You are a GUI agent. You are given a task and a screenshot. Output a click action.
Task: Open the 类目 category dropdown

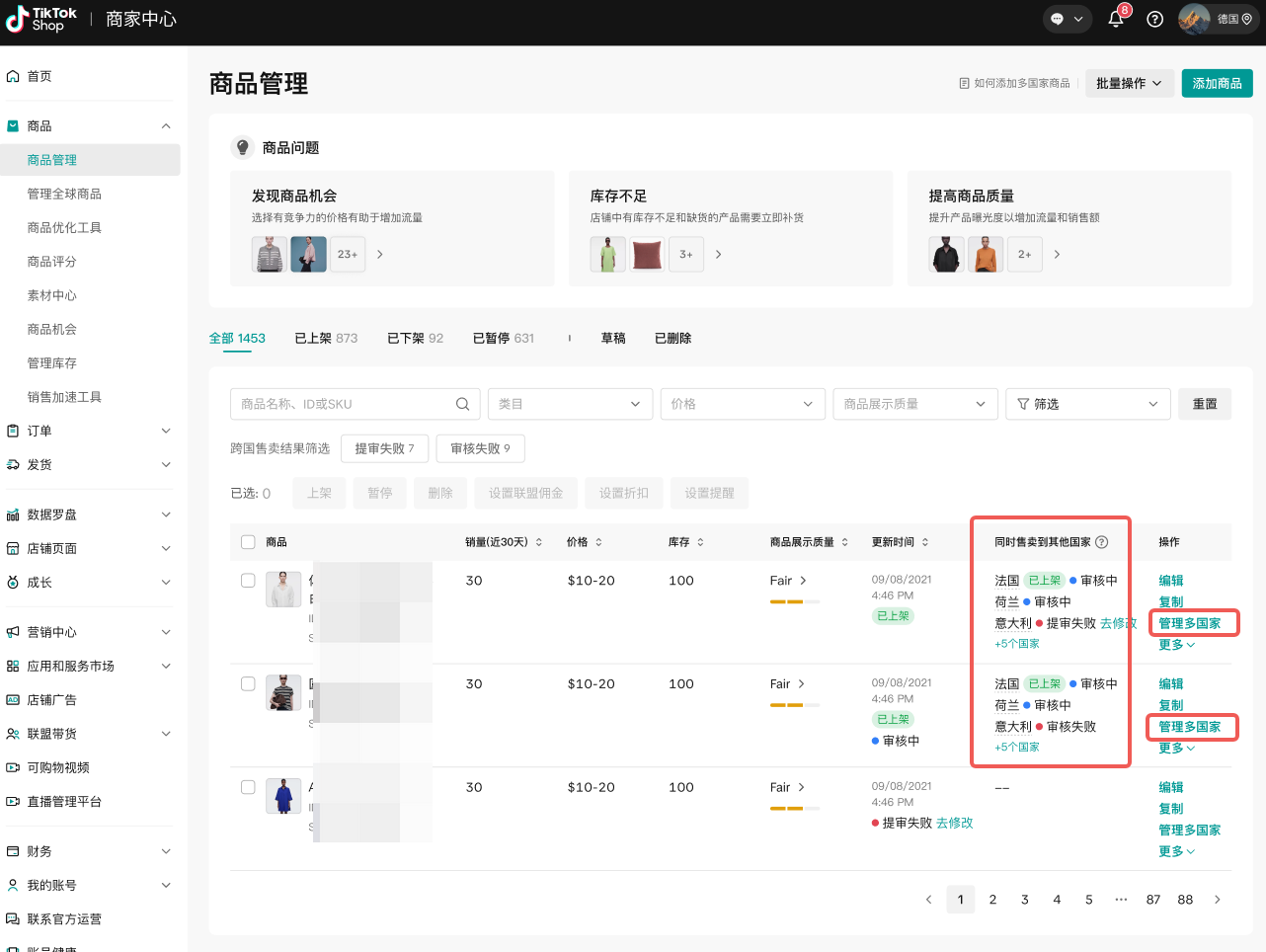click(x=570, y=404)
